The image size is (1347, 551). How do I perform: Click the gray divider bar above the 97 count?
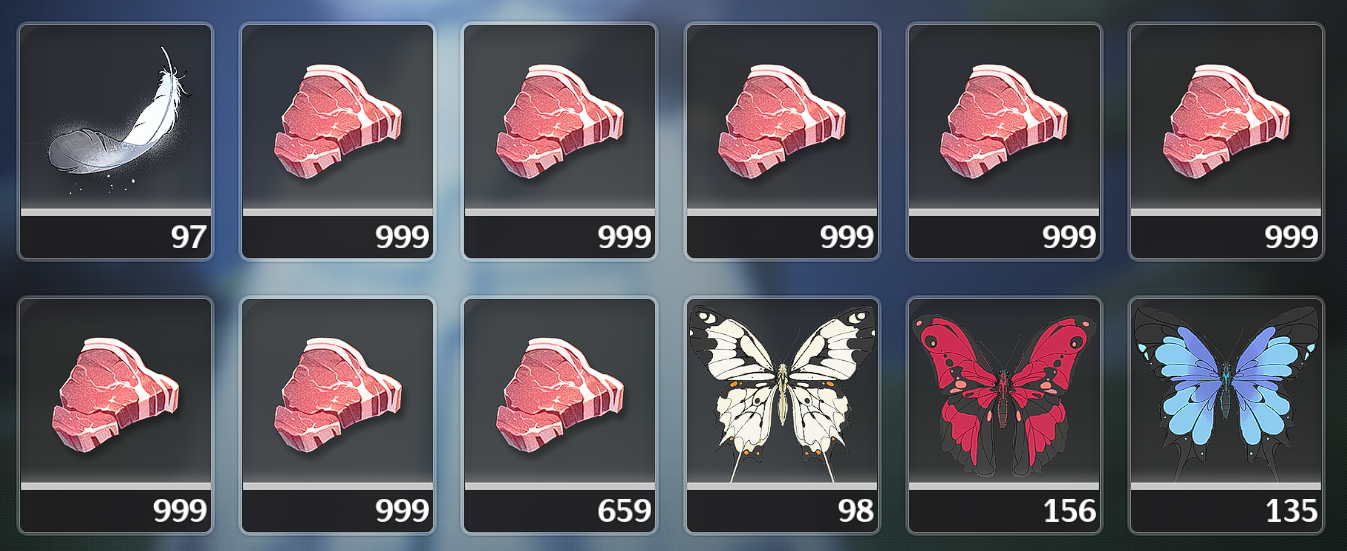click(x=116, y=212)
